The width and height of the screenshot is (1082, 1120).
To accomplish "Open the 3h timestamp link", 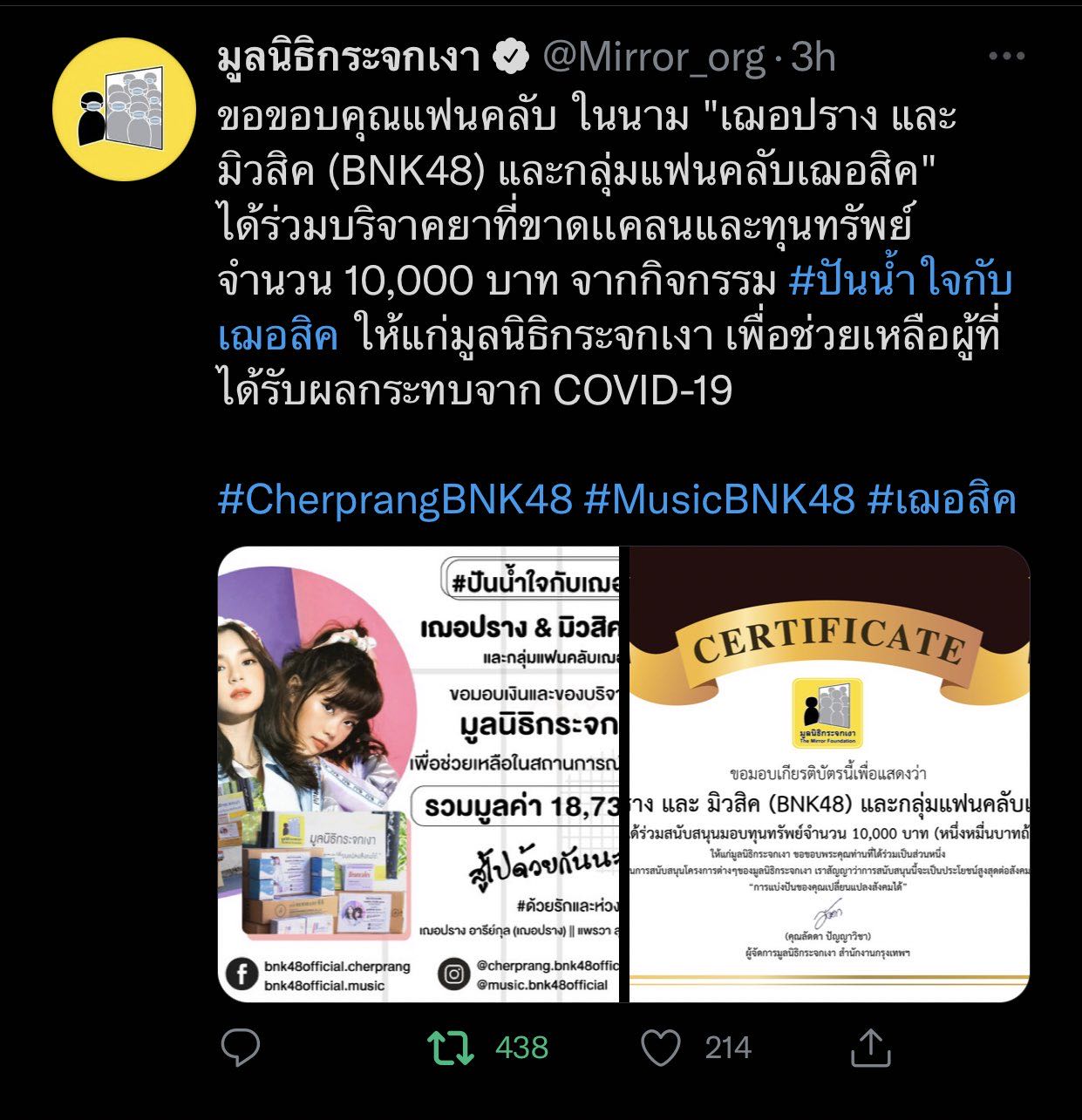I will pyautogui.click(x=813, y=58).
